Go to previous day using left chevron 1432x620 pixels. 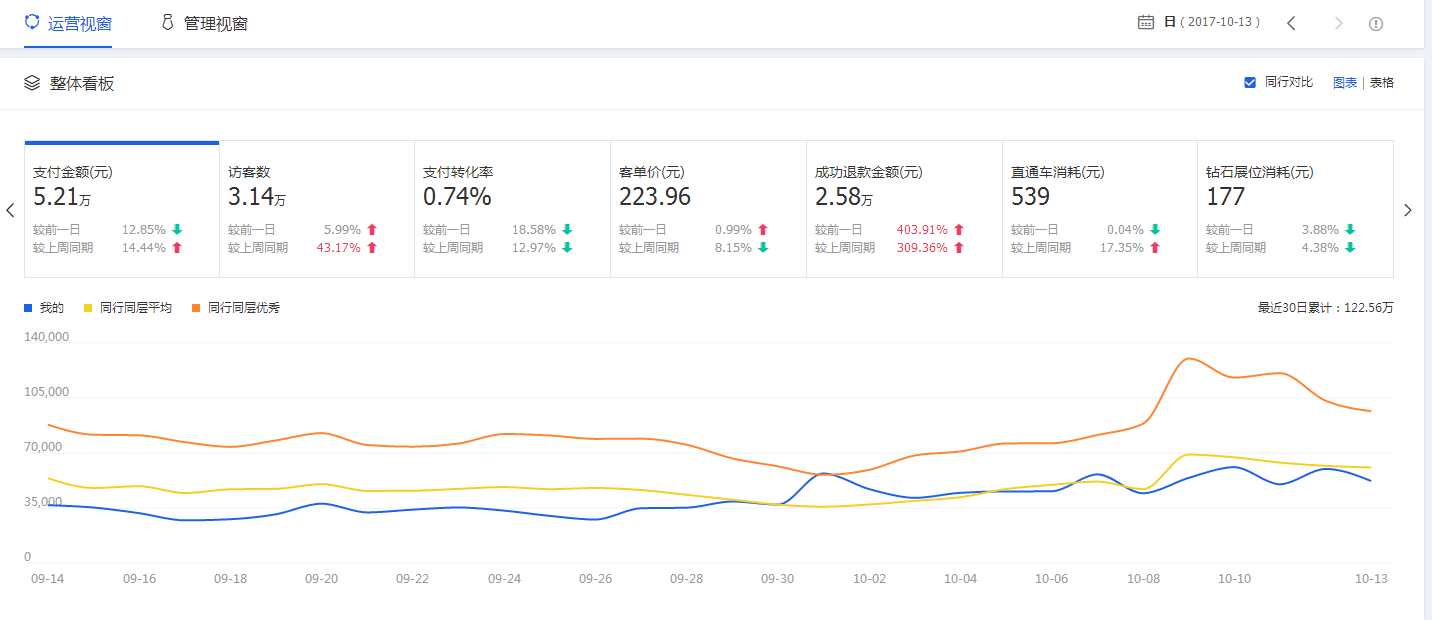pos(1291,23)
